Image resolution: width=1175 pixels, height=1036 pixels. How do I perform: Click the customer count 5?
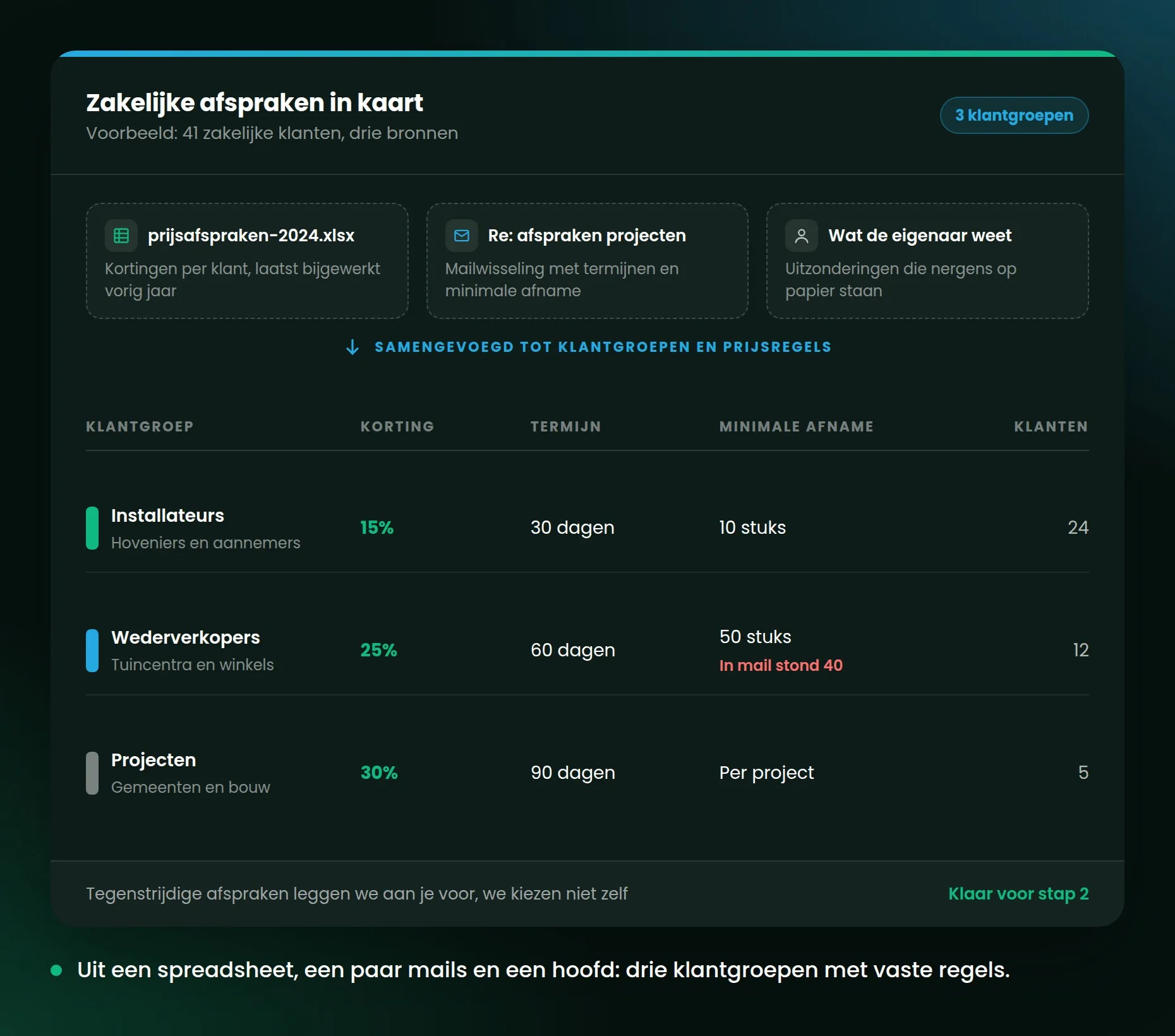coord(1083,773)
